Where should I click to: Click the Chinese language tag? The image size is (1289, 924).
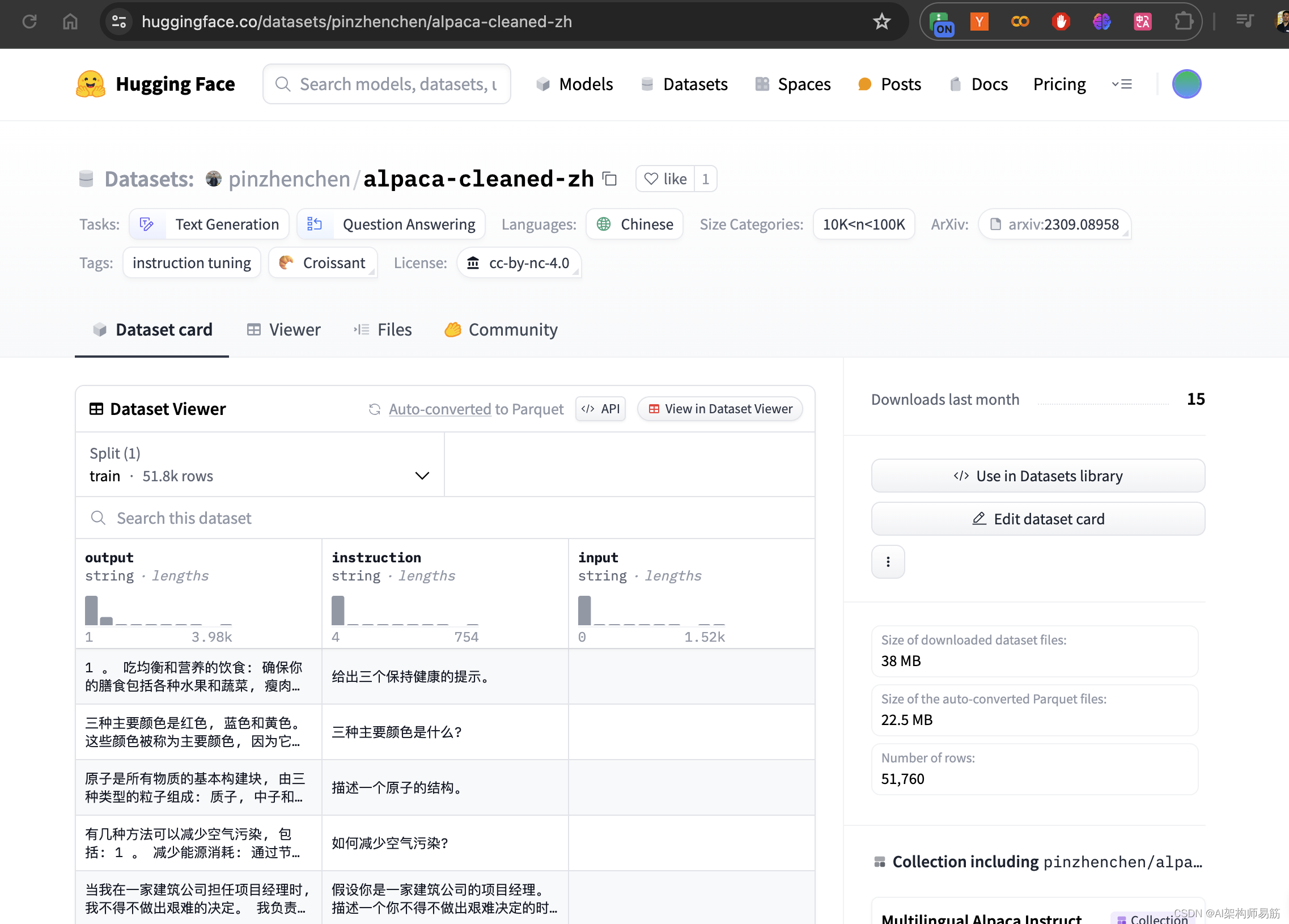click(634, 224)
